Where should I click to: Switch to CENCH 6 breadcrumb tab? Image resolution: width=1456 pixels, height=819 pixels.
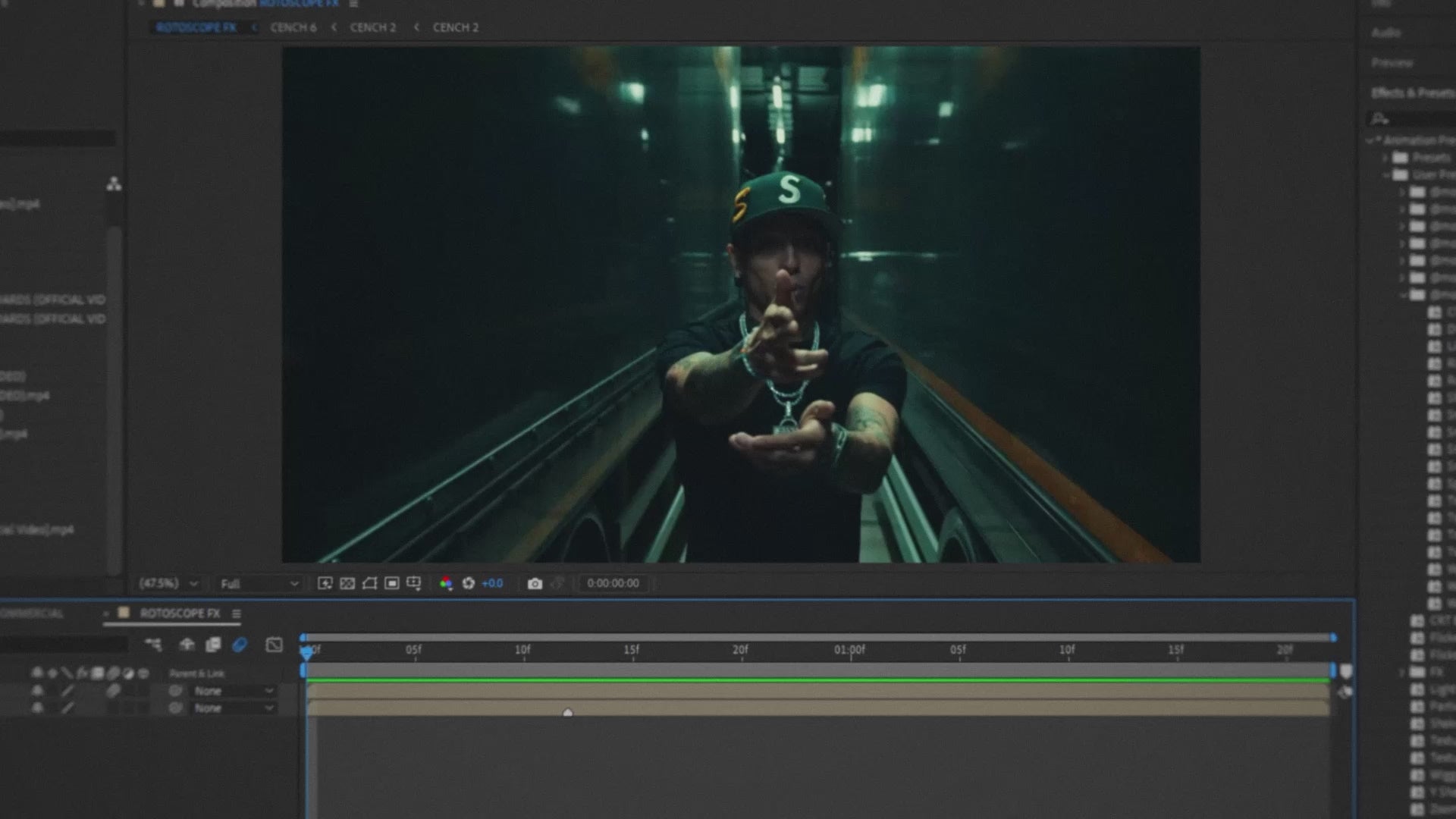(x=293, y=27)
